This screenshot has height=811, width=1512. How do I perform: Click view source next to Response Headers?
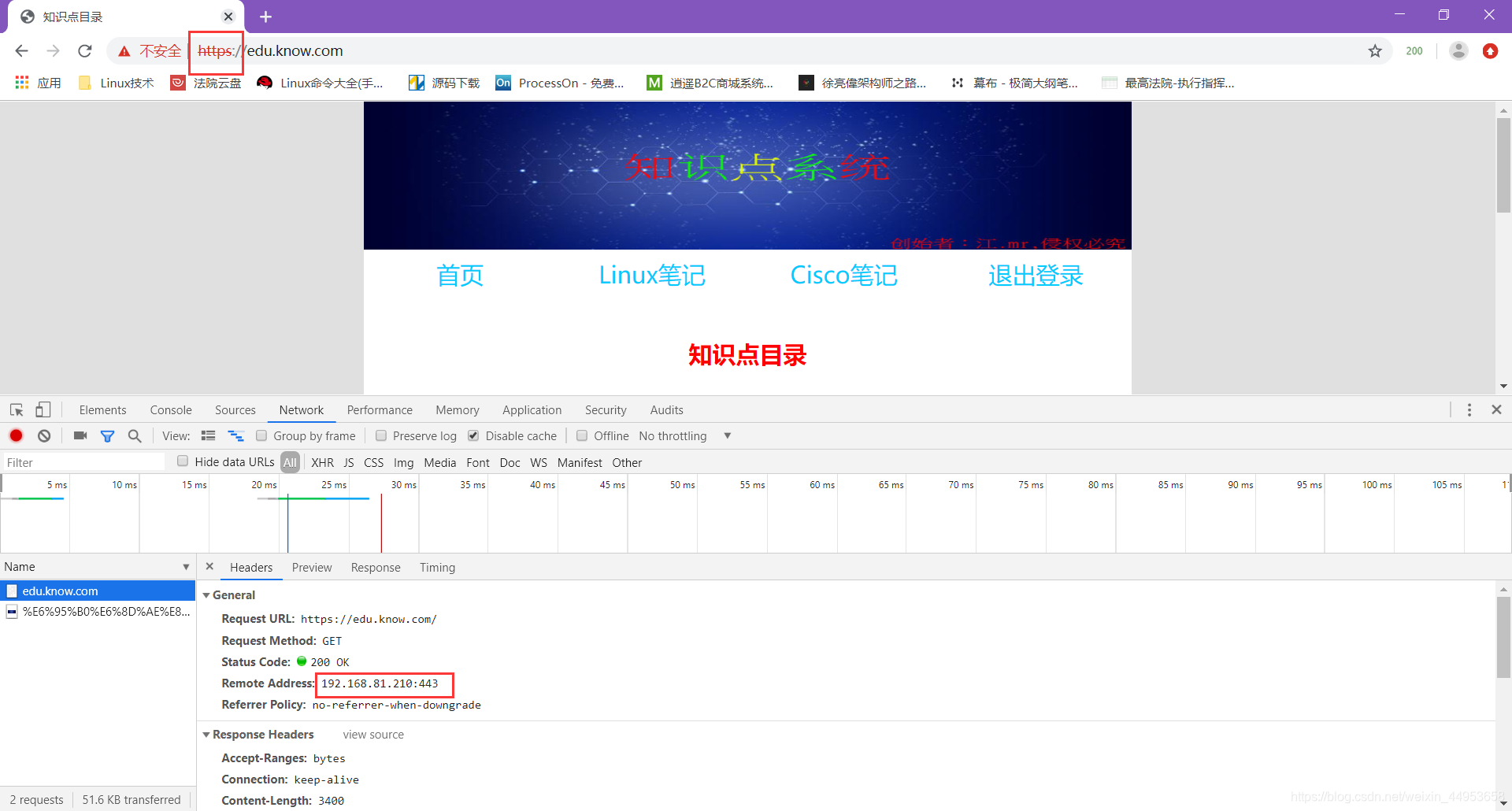372,734
